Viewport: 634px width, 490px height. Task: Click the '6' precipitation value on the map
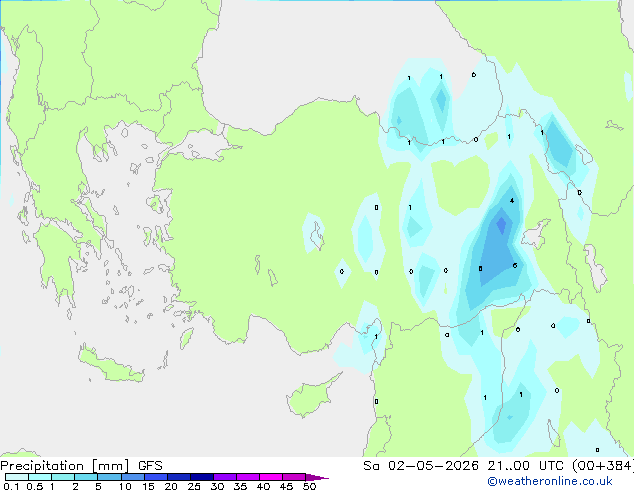515,266
